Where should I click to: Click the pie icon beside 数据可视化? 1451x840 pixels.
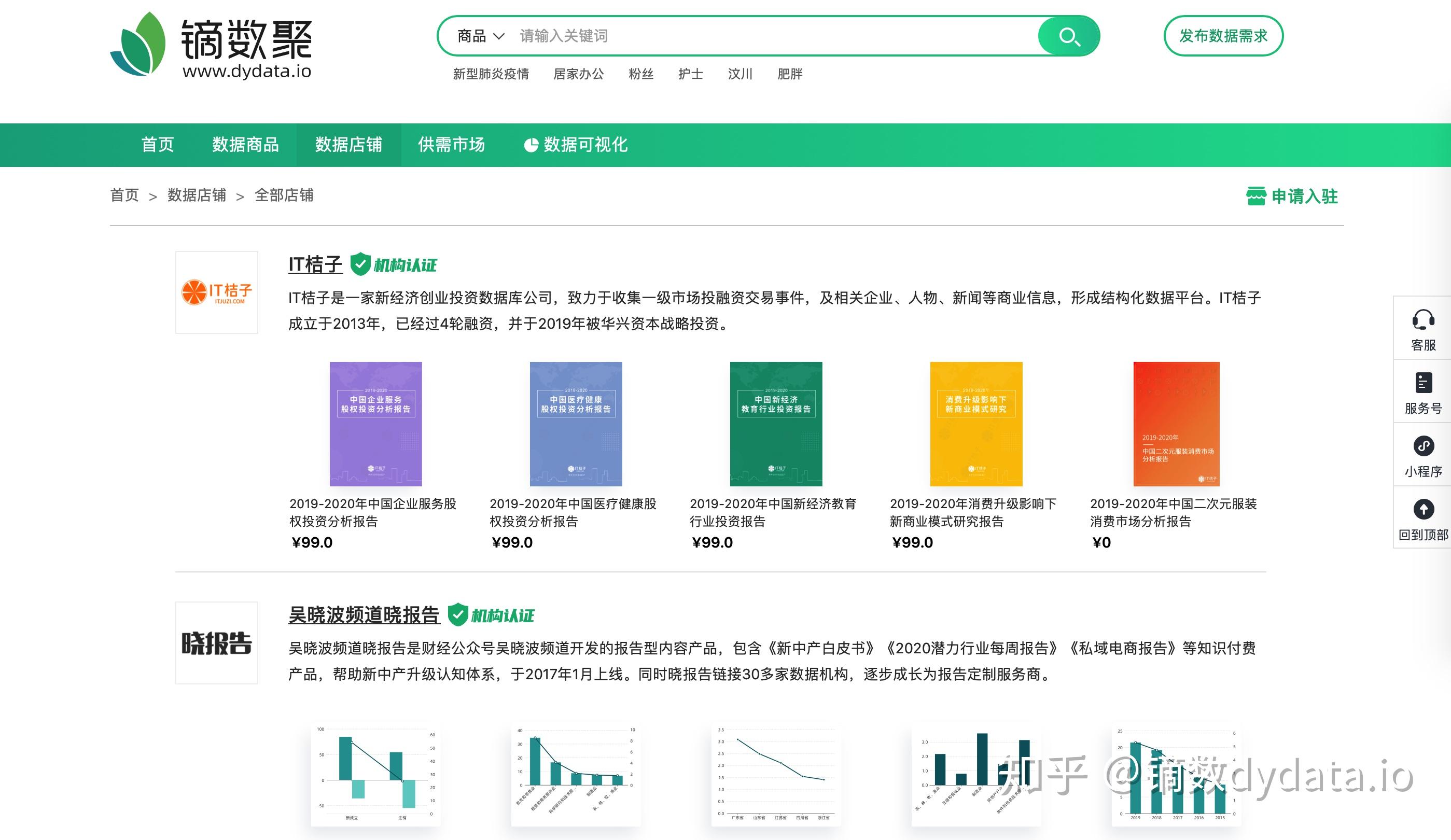pyautogui.click(x=531, y=145)
